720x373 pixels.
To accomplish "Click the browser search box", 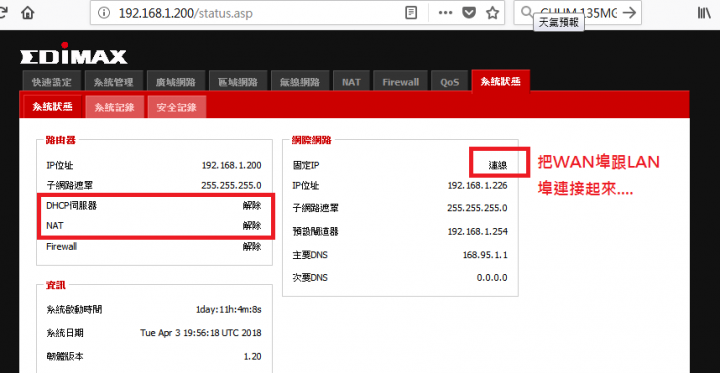I will (x=577, y=13).
